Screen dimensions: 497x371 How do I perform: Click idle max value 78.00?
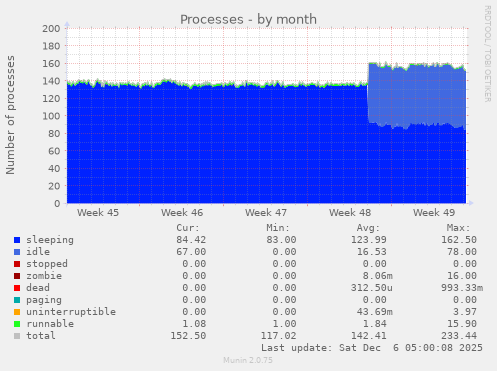[x=462, y=252]
